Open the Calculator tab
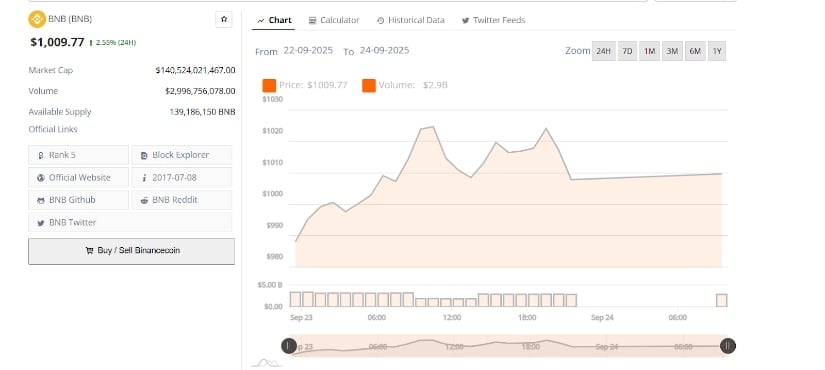 (334, 20)
